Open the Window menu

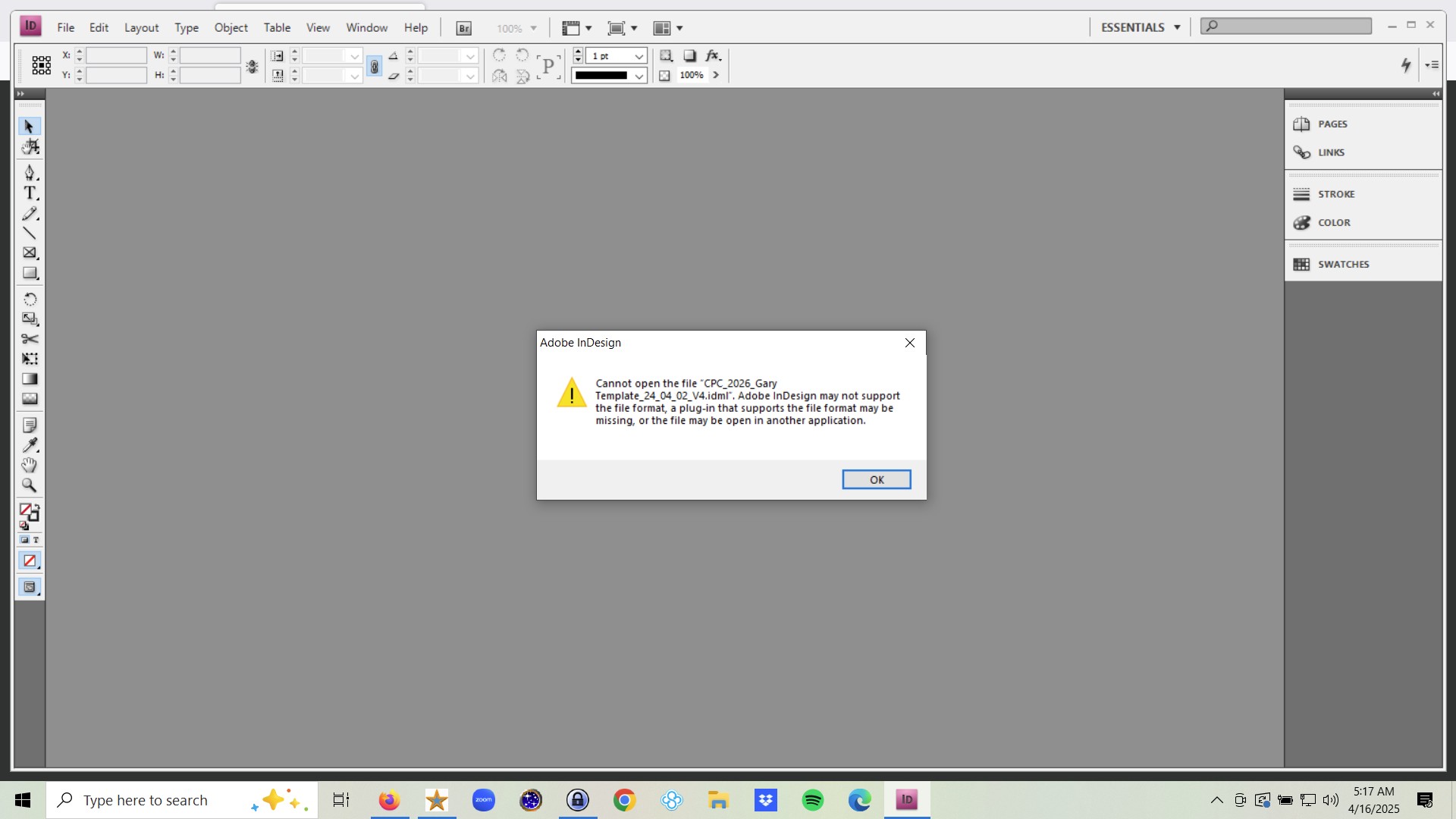click(367, 27)
